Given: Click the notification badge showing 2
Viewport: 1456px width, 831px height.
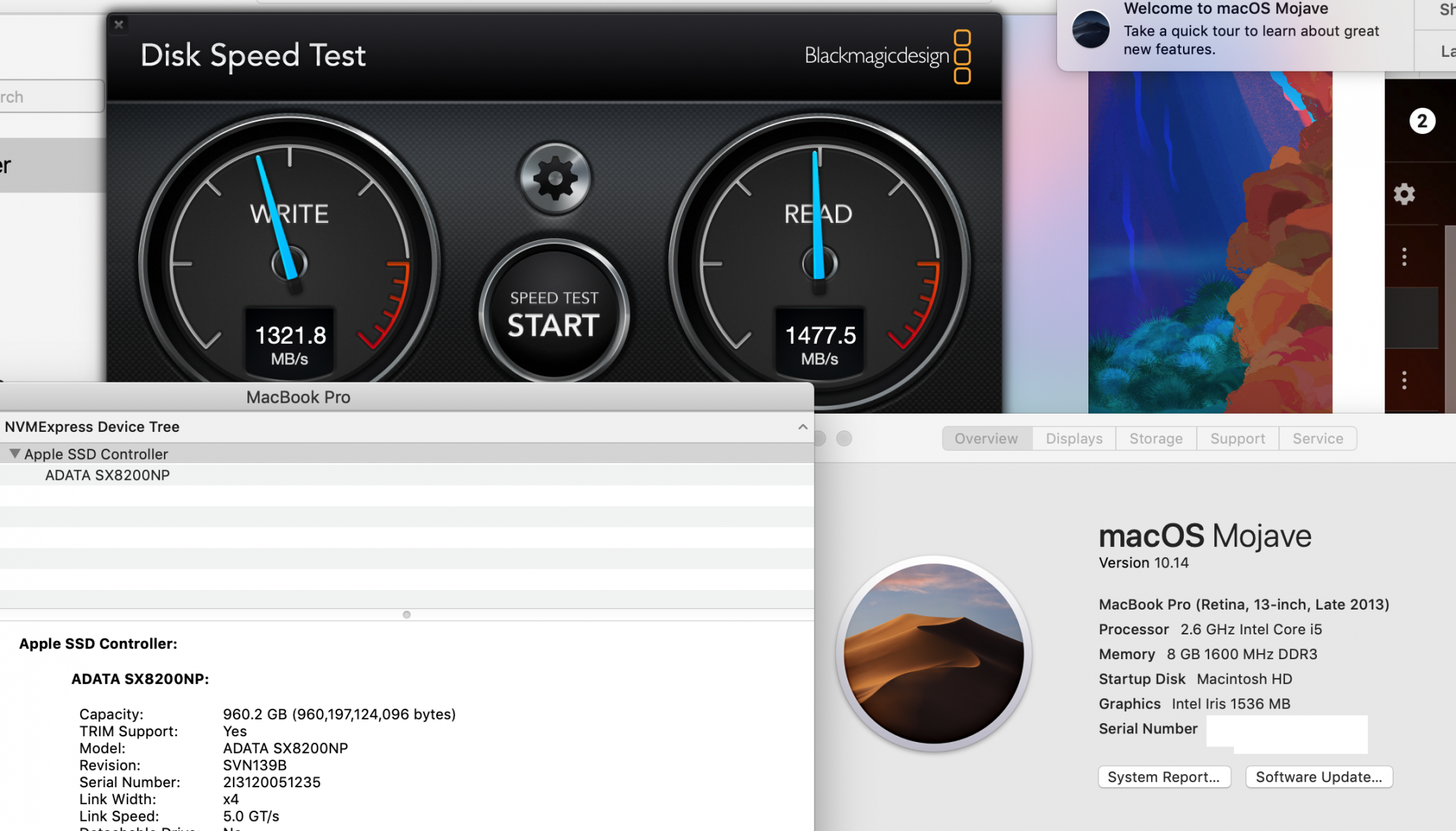Looking at the screenshot, I should pos(1422,121).
